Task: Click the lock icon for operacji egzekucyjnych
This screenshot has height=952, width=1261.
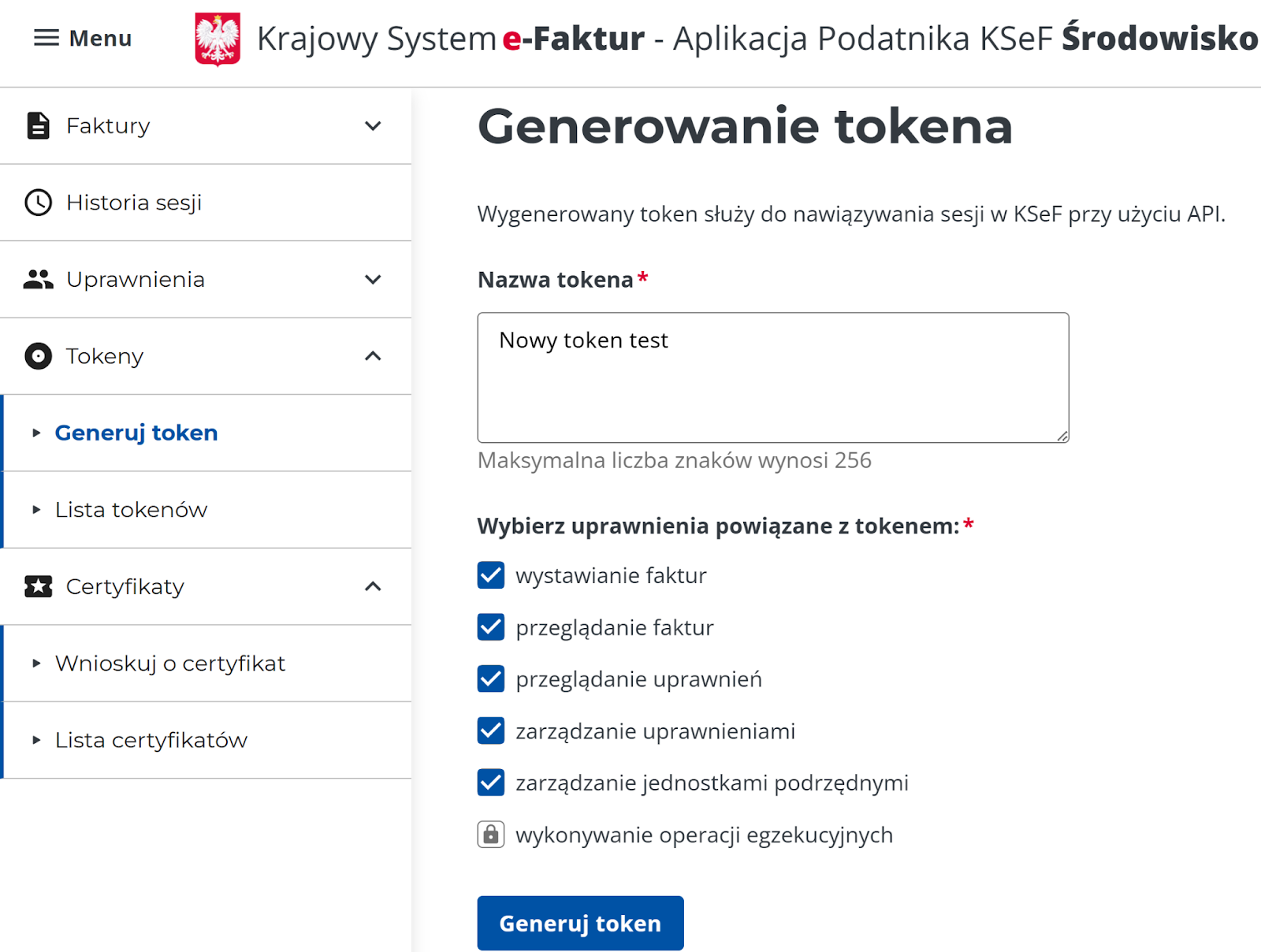Action: tap(490, 835)
